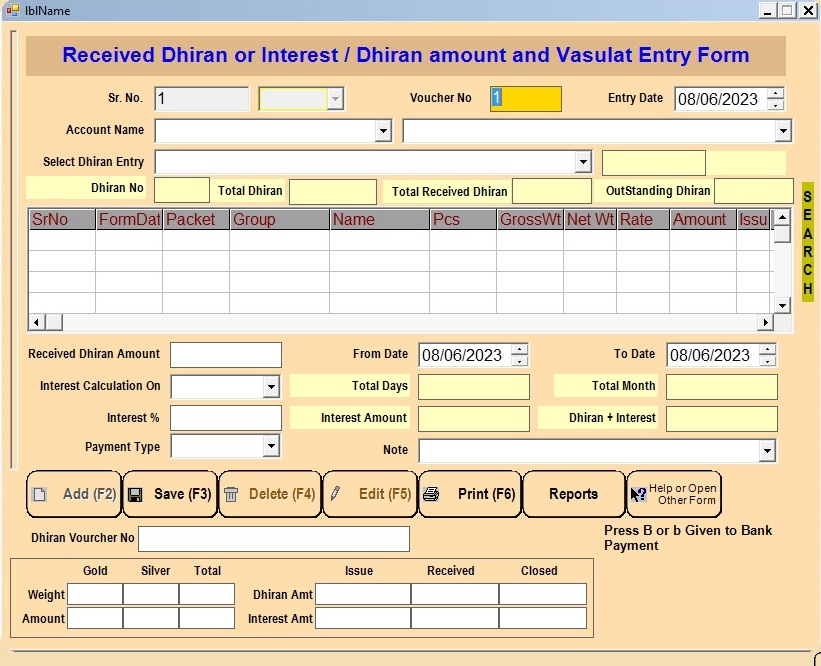Open Help or Open Other Form

click(673, 494)
